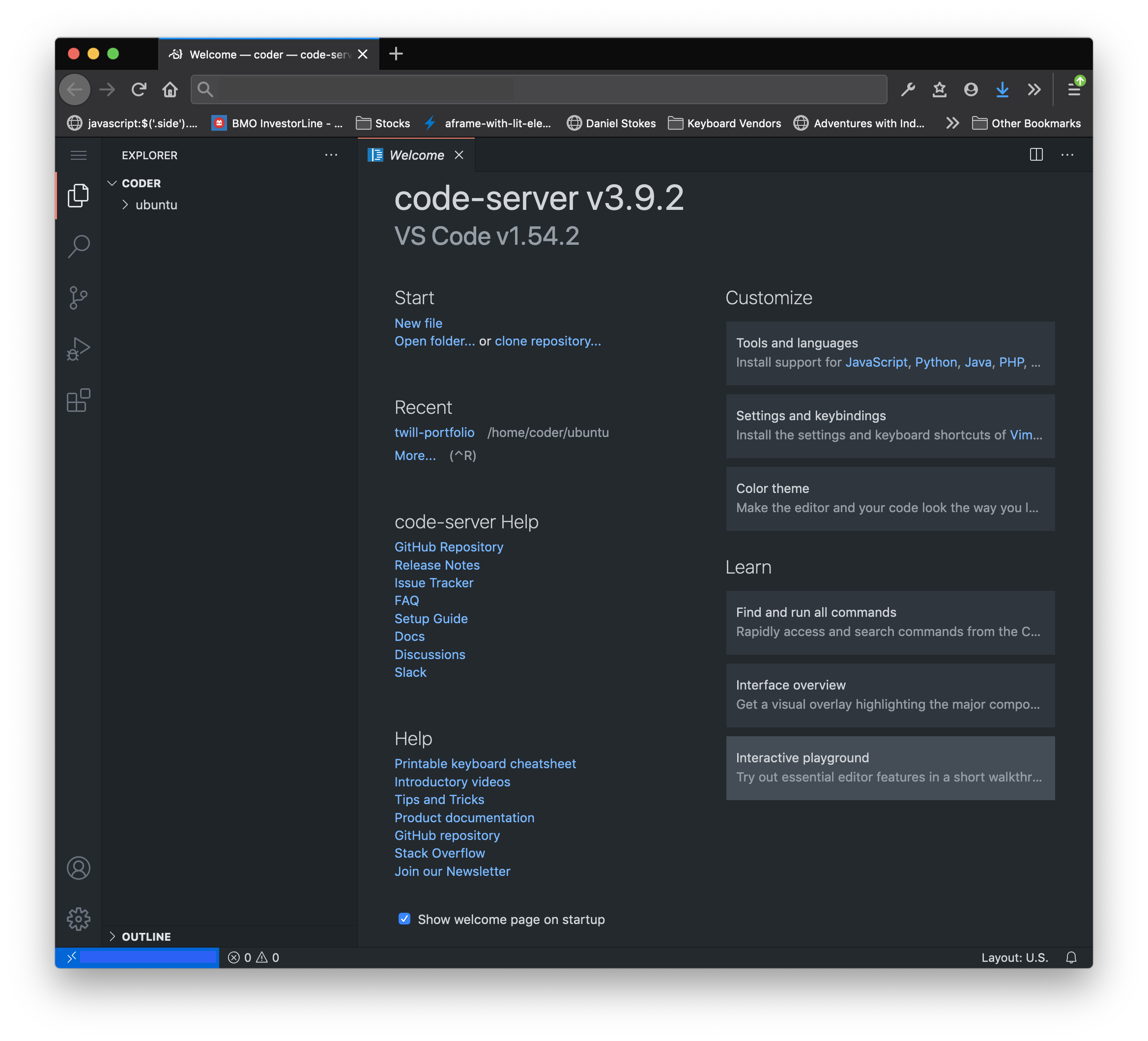Screen dimensions: 1148x1041
Task: Open the aframe-with-lit-ele bookmark
Action: click(x=488, y=123)
